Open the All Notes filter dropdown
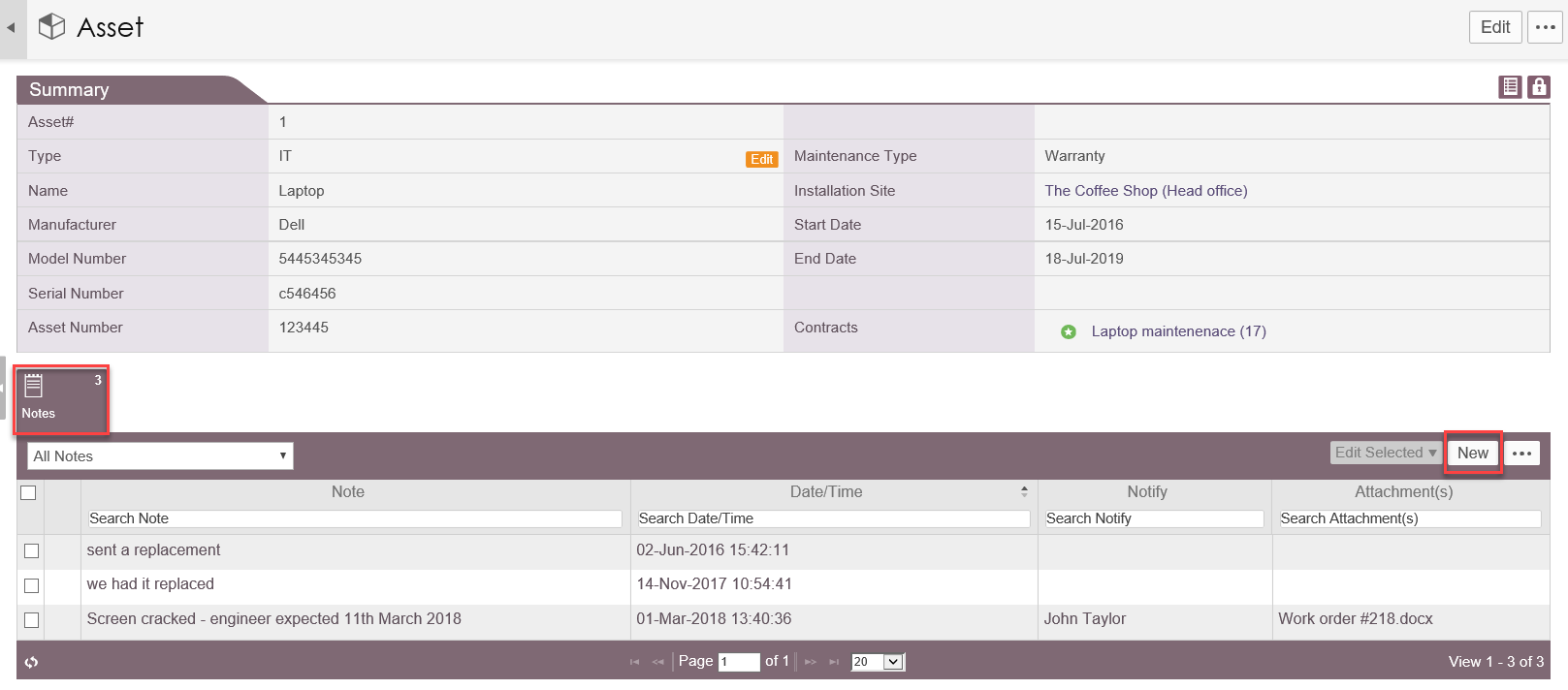This screenshot has width=1568, height=690. 160,456
